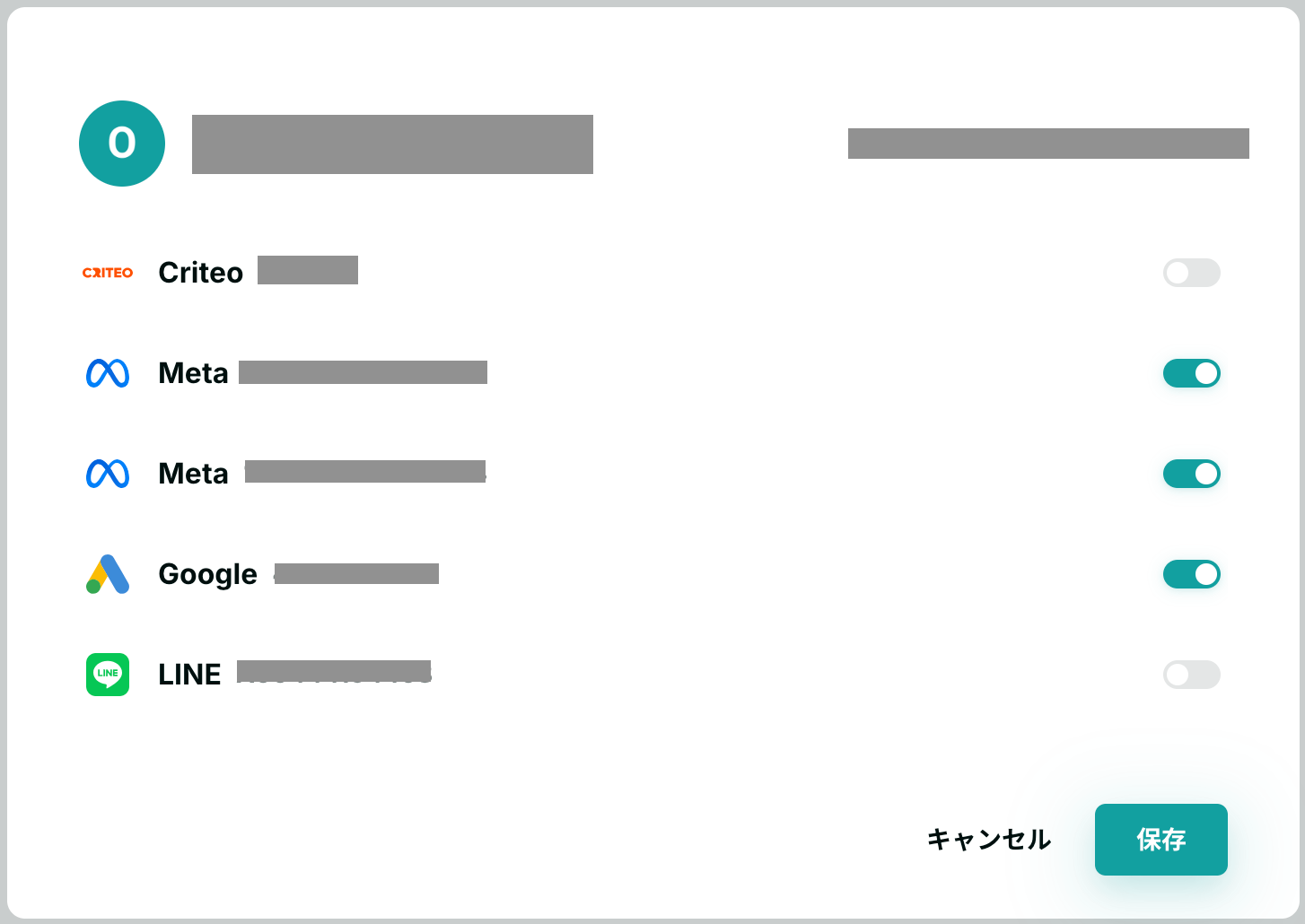Click the Google Ads logo icon
Viewport: 1305px width, 924px height.
pos(108,574)
